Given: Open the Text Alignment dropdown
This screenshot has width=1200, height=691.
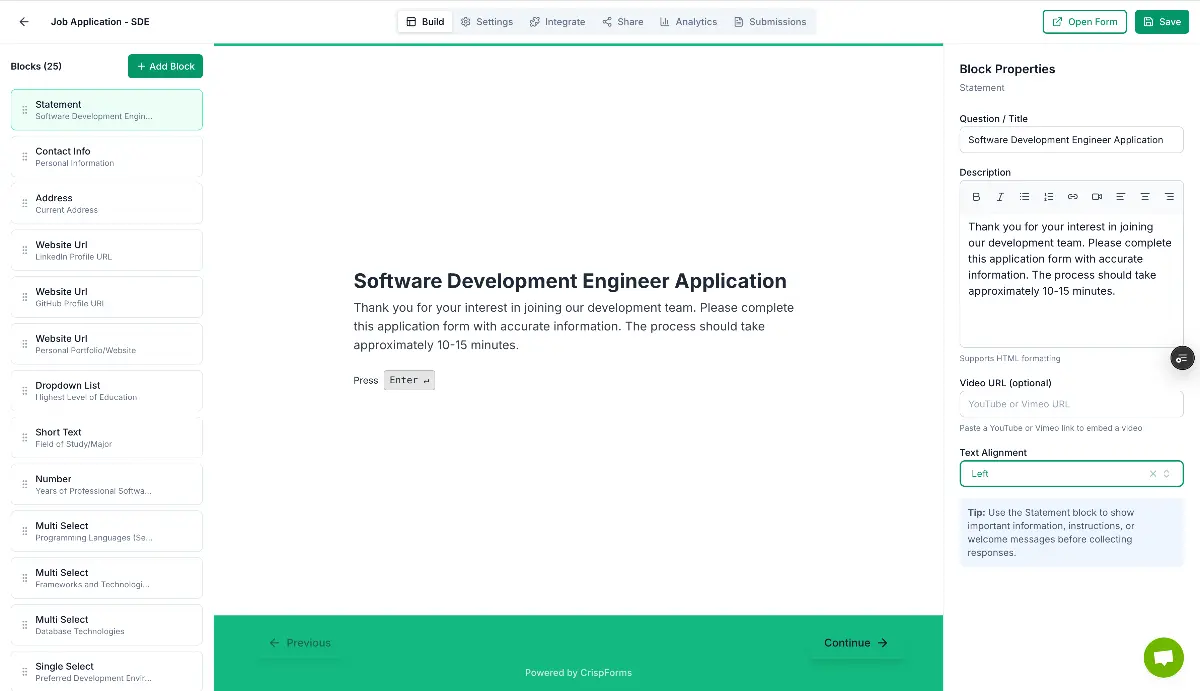Looking at the screenshot, I should tap(1166, 473).
